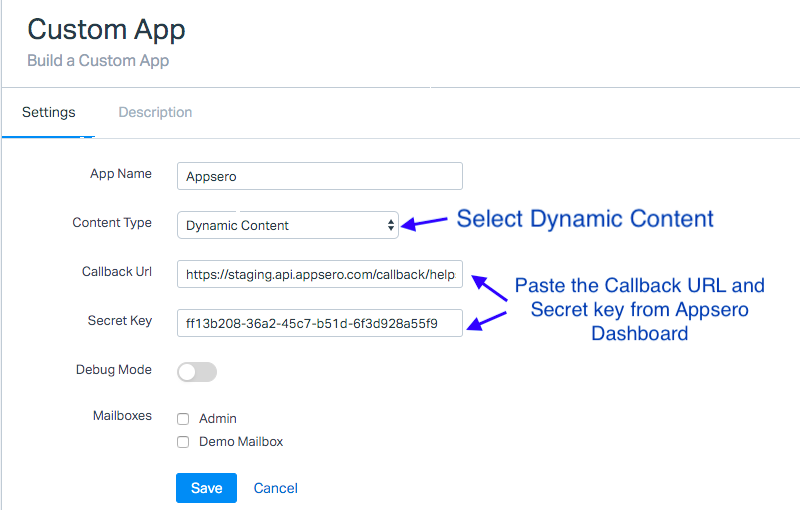Viewport: 800px width, 510px height.
Task: Click the "App Name" label
Action: [121, 173]
